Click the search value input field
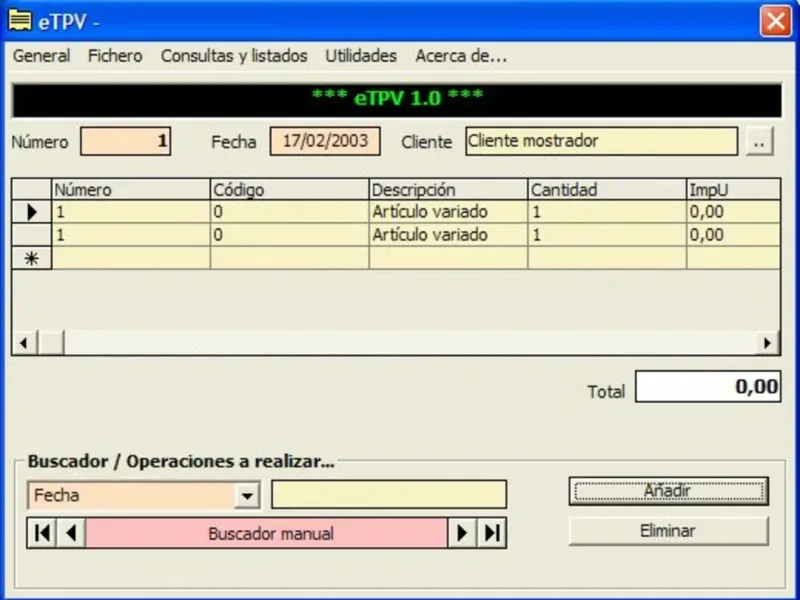800x600 pixels. tap(389, 494)
